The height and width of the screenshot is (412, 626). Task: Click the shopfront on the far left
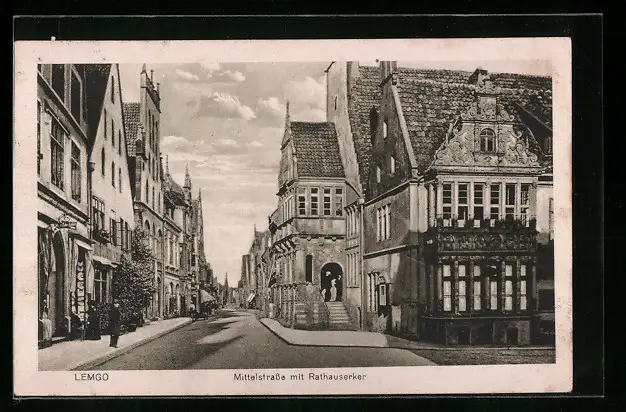coord(60,285)
